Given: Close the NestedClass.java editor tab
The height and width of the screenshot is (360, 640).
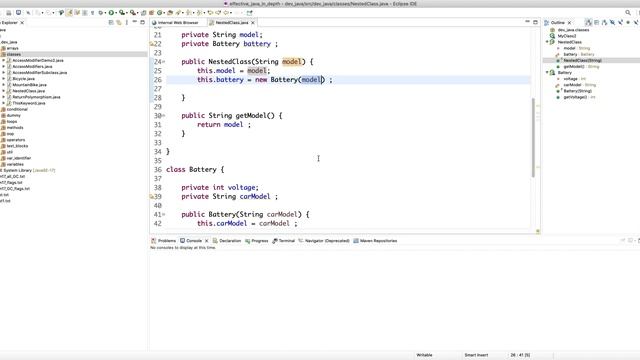Looking at the screenshot, I should click(x=253, y=22).
